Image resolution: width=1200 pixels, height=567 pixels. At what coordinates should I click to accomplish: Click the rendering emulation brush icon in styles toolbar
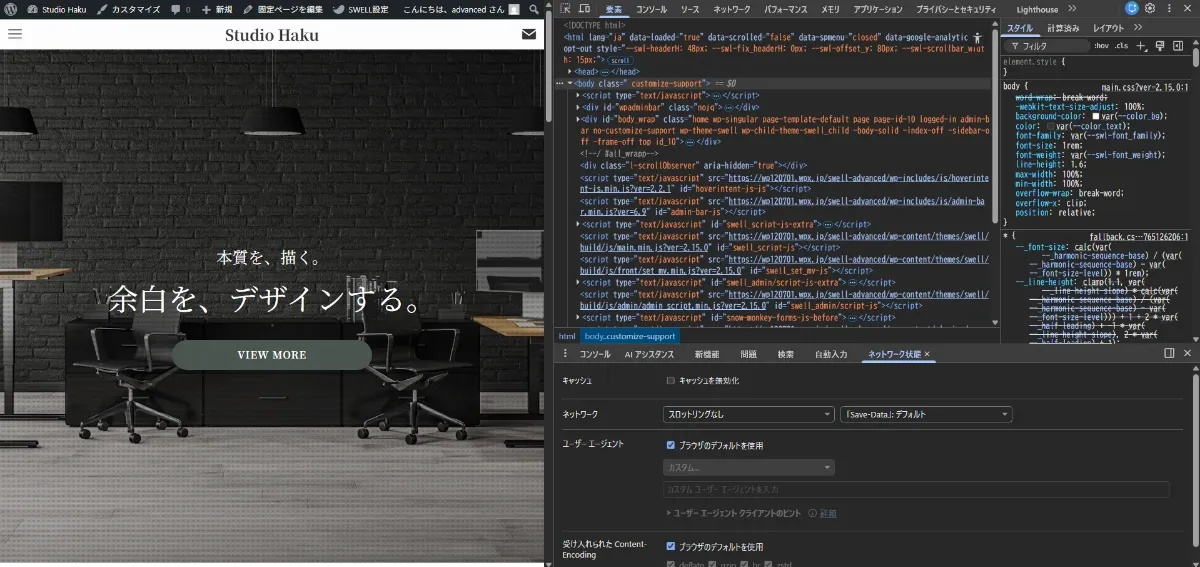[x=1160, y=46]
